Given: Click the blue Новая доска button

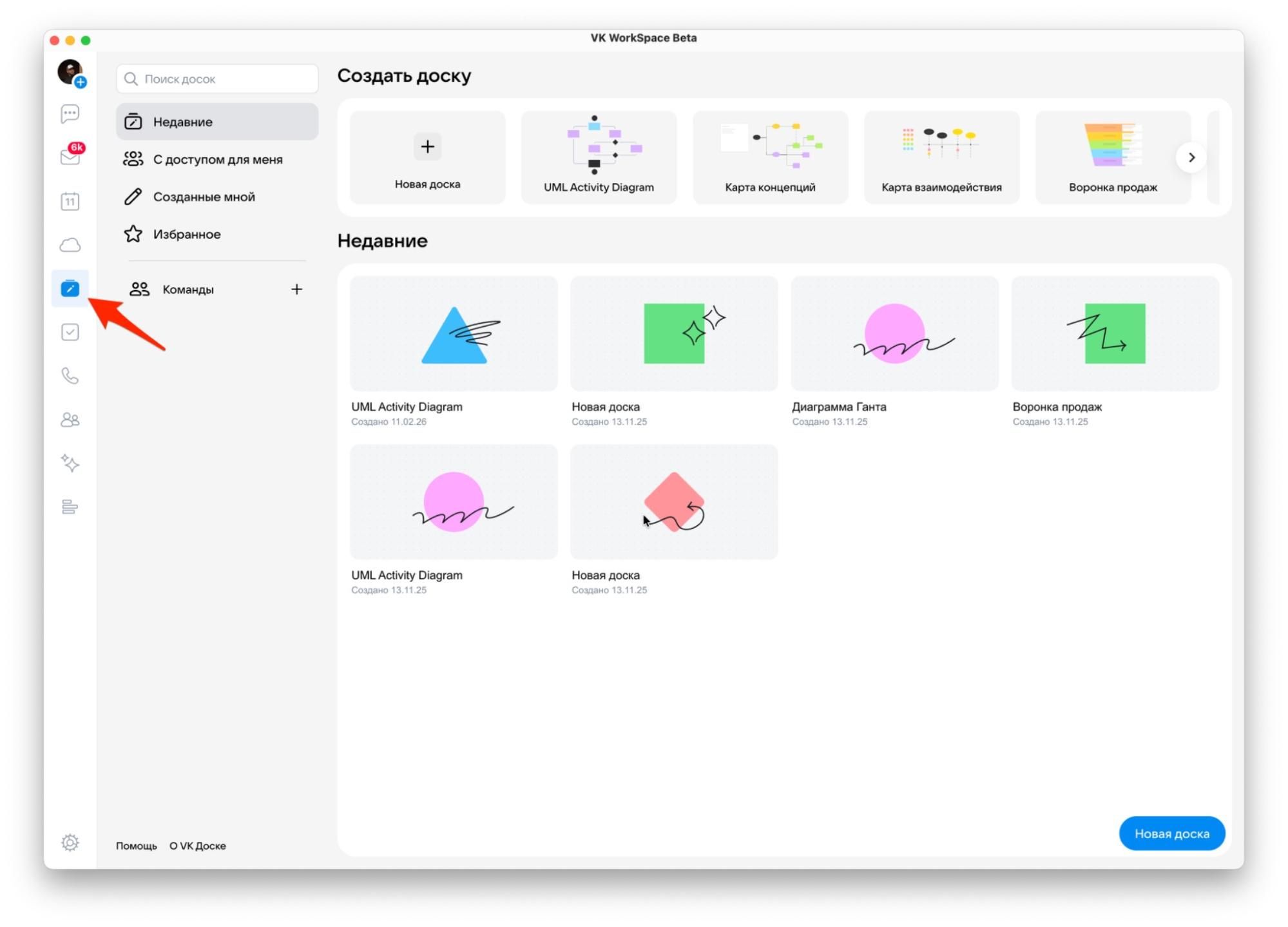Looking at the screenshot, I should point(1171,834).
